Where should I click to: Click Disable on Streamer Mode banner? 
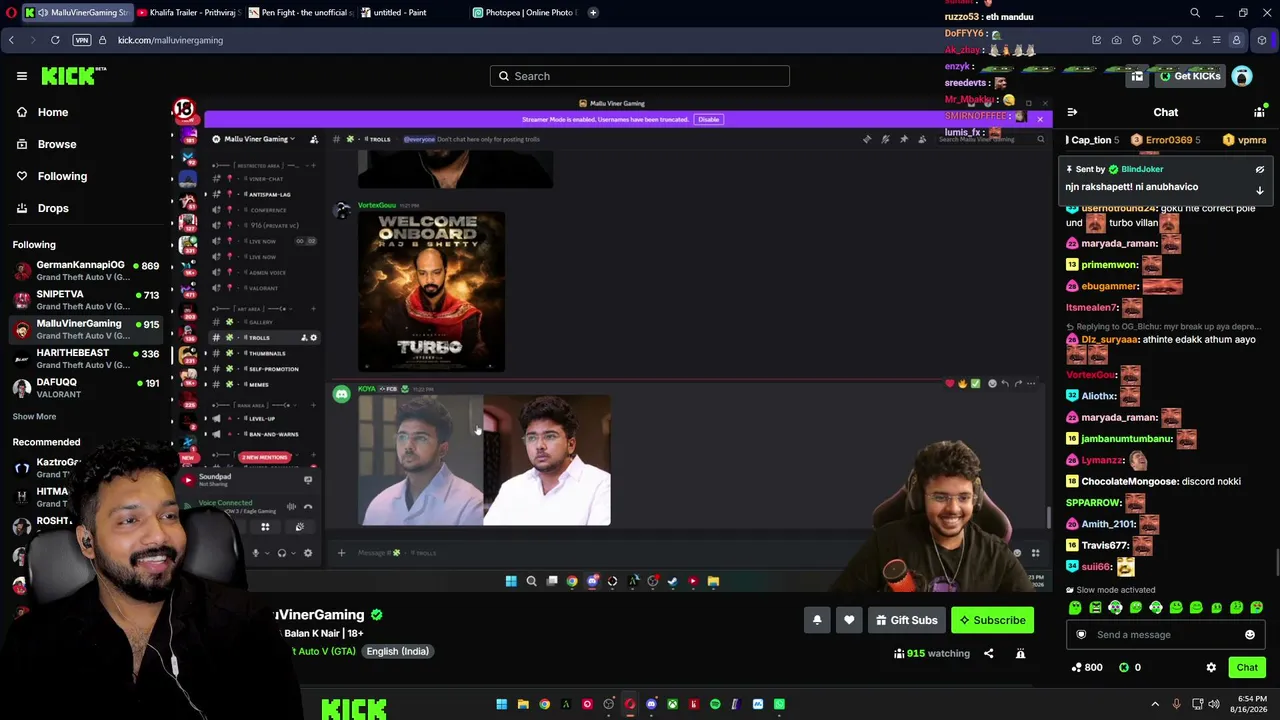tap(708, 120)
